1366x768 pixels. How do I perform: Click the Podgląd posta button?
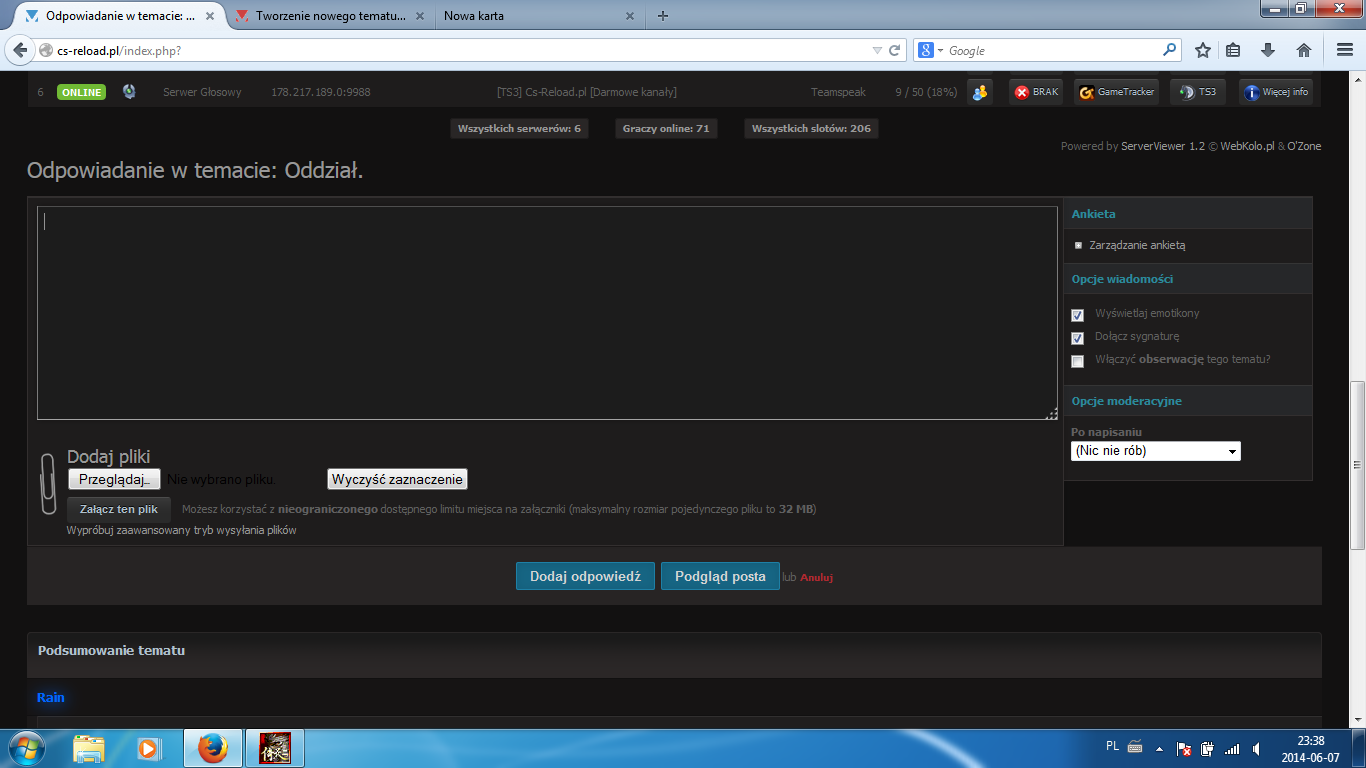720,576
